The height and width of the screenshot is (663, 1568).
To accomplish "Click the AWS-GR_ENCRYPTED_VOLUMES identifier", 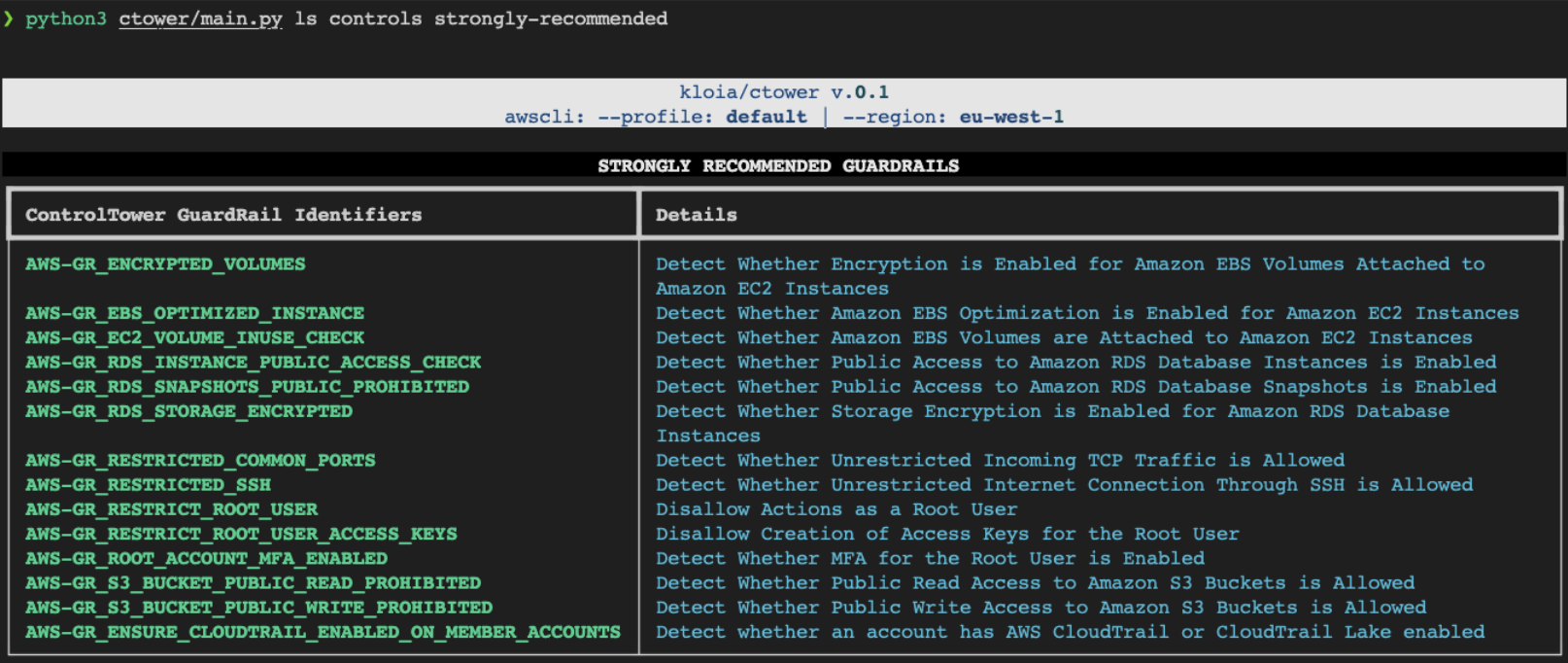I will 165,264.
